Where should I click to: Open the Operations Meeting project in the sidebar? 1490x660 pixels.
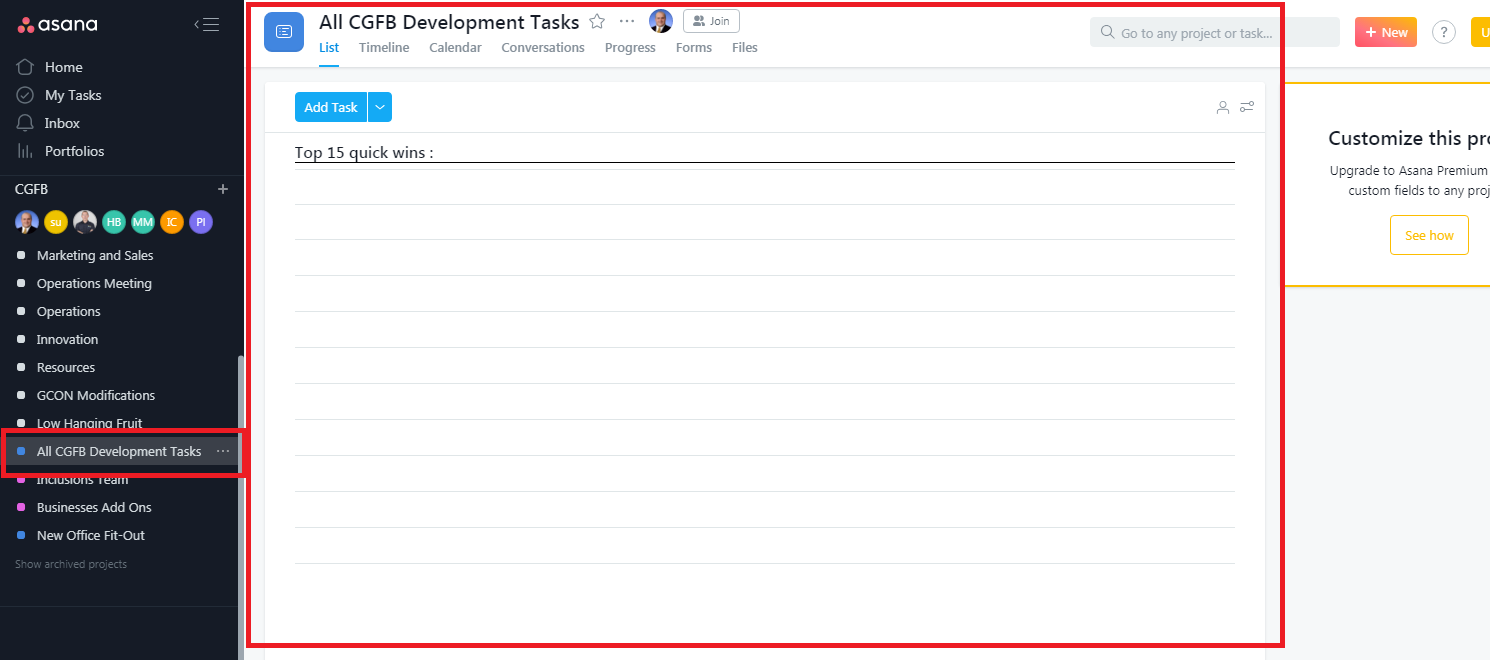click(94, 283)
